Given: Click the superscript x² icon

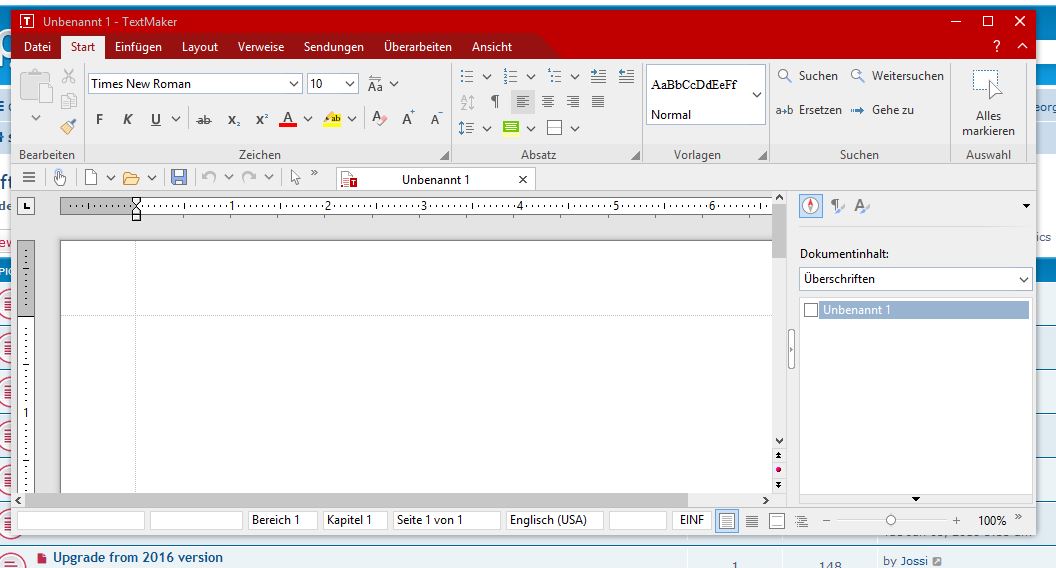Looking at the screenshot, I should pos(261,119).
